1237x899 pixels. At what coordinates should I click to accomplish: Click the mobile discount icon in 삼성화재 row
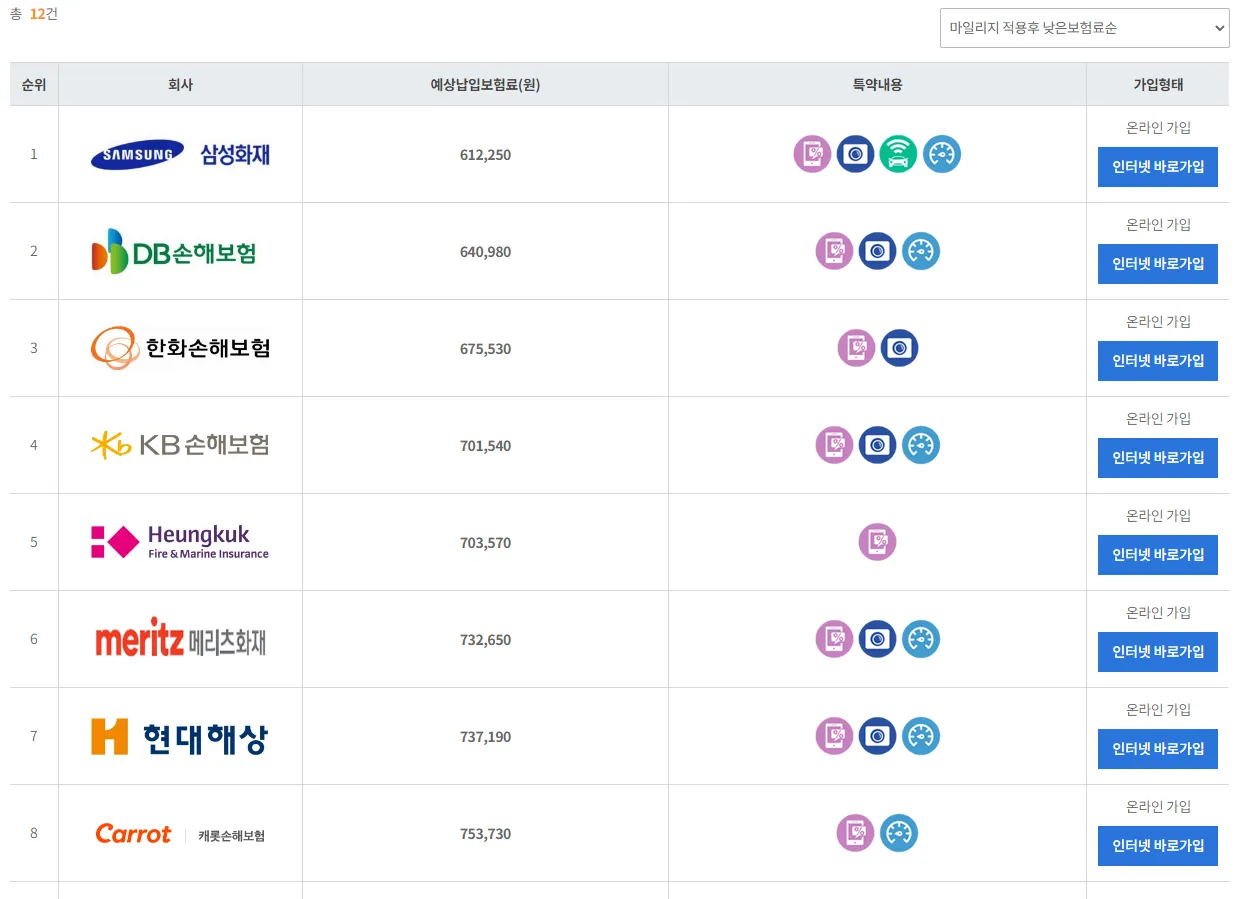[812, 154]
